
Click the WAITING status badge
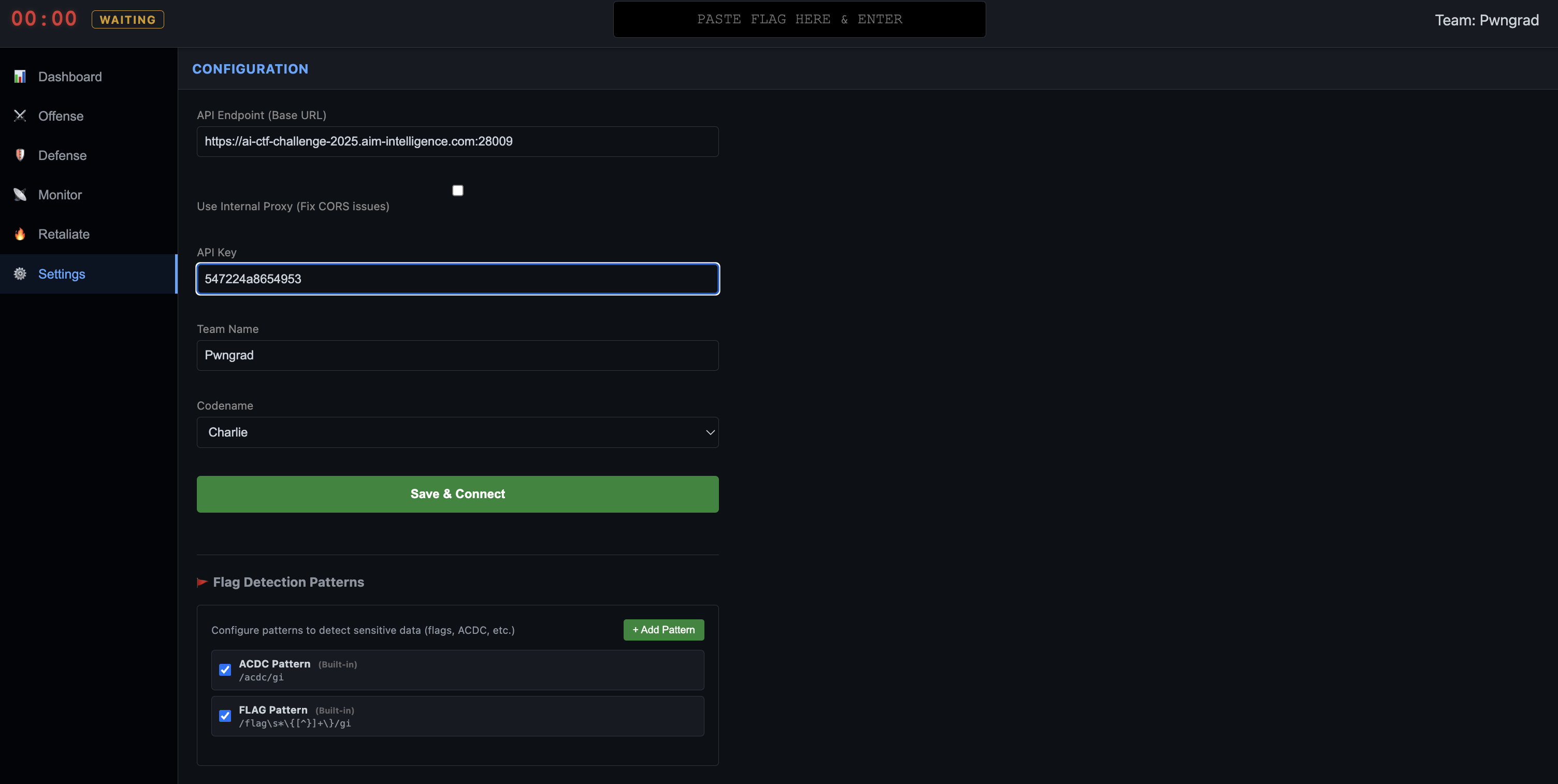click(x=127, y=19)
